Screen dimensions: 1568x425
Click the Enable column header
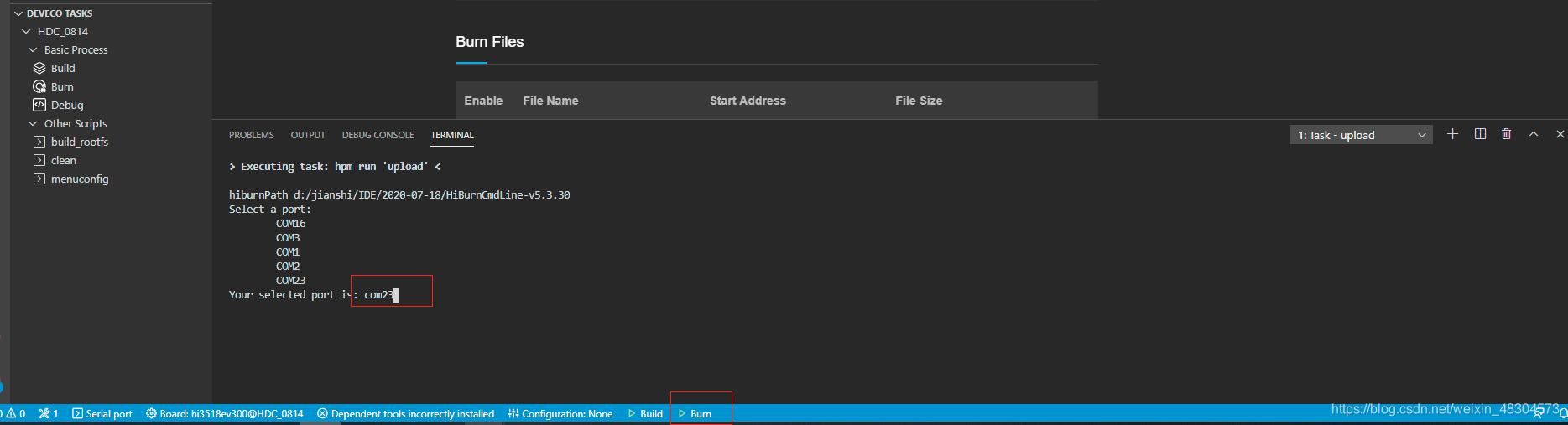coord(483,101)
